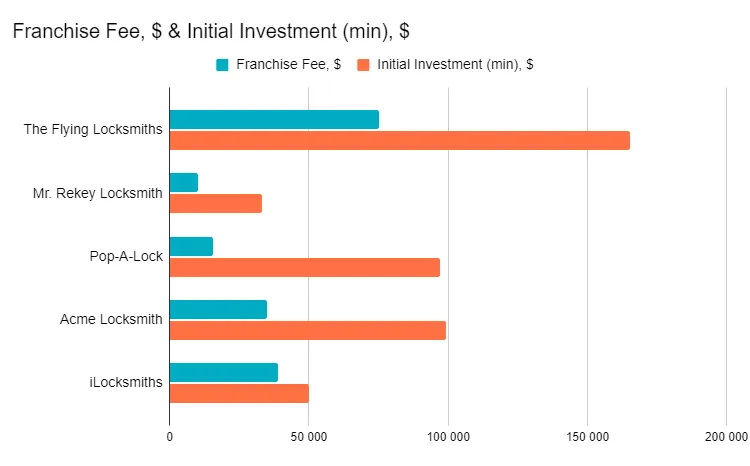Select Mr. Rekey Locksmith orange bar
The image size is (750, 466).
point(216,203)
